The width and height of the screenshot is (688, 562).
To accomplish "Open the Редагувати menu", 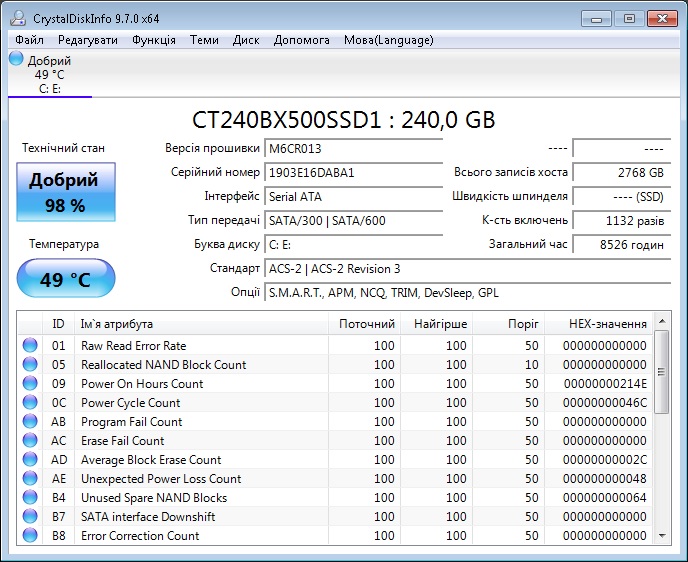I will 88,40.
